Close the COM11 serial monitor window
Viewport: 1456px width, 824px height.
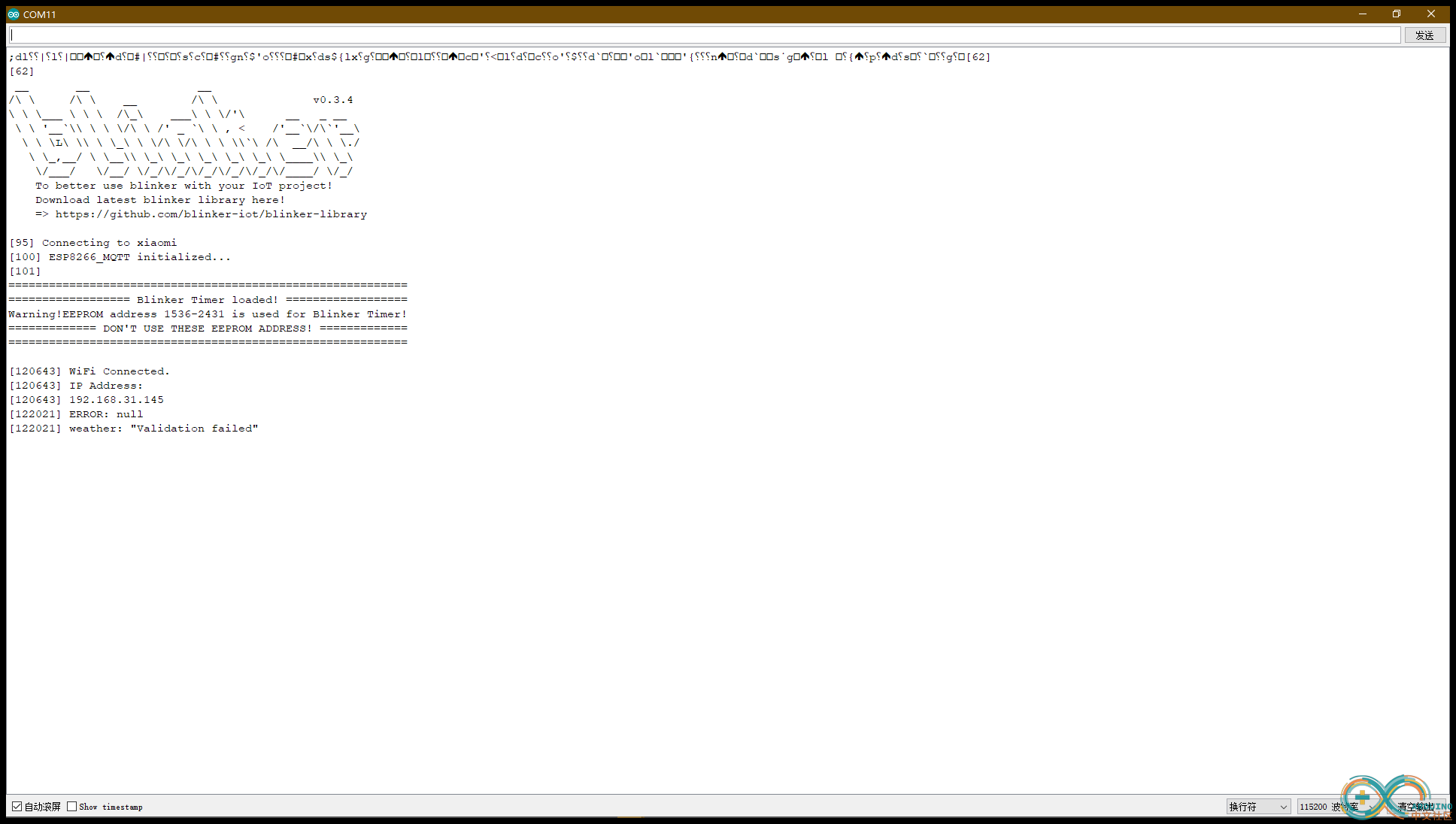tap(1431, 14)
